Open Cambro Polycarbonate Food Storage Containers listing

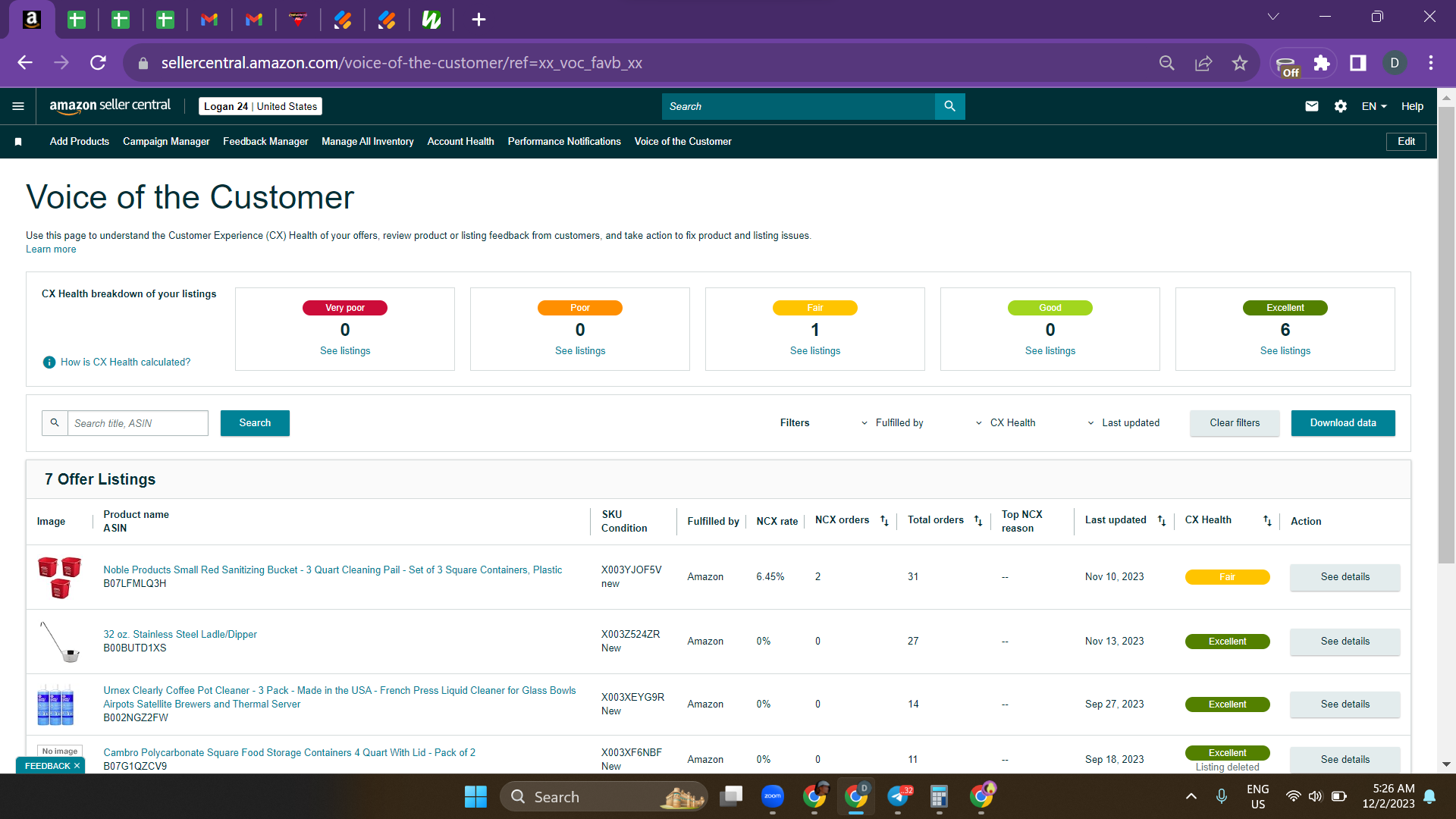289,753
